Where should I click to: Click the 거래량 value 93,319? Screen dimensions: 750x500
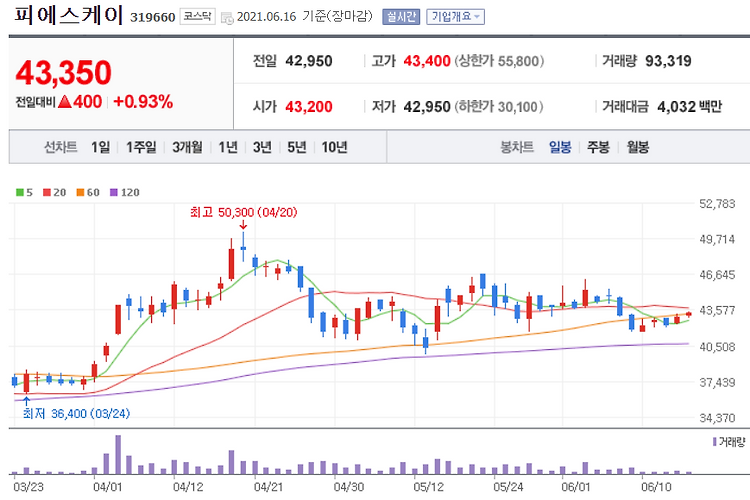668,61
